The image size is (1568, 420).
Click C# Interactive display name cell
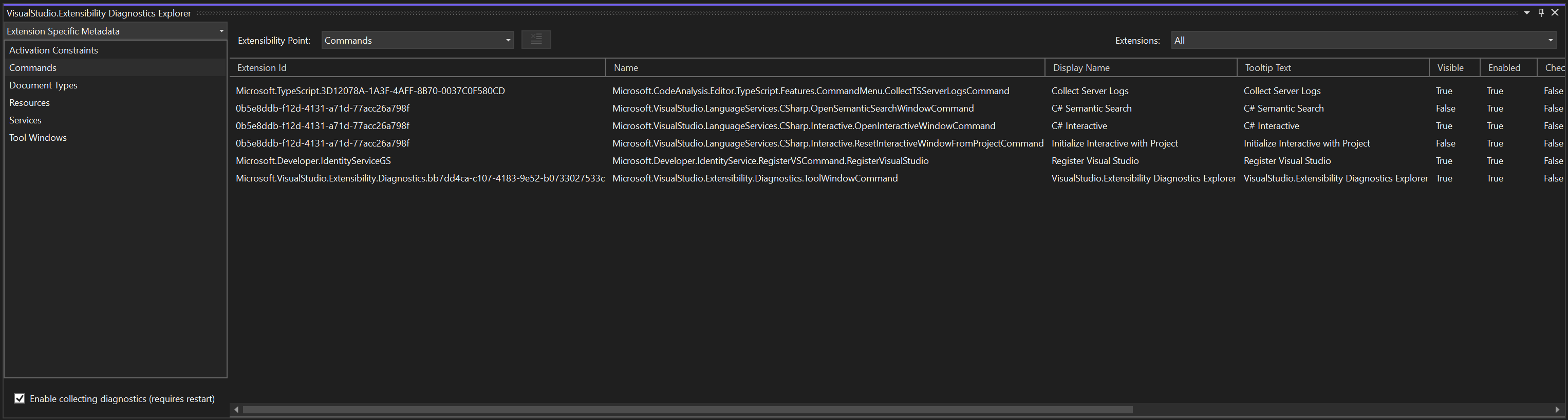point(1079,126)
